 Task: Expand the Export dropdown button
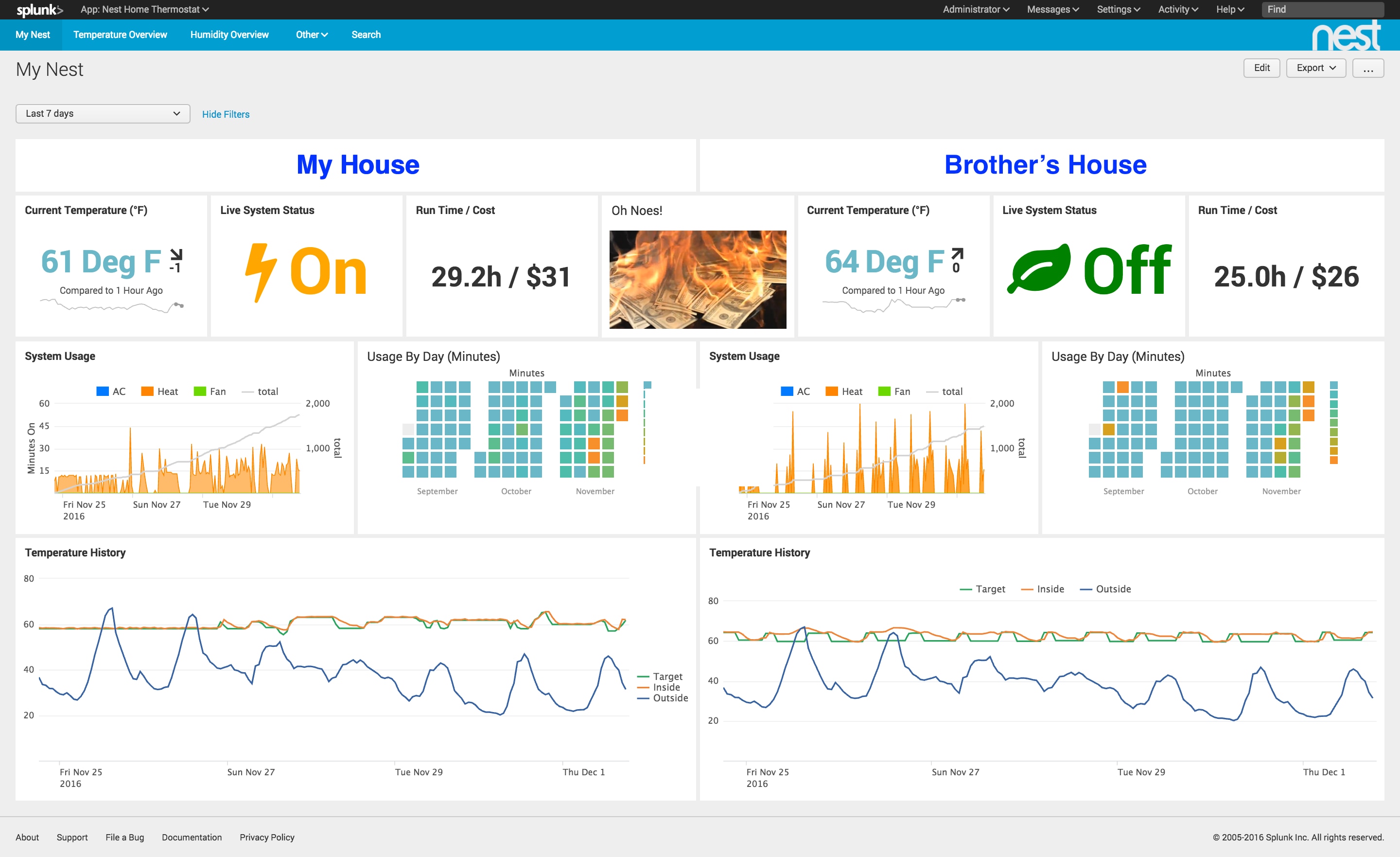tap(1315, 68)
